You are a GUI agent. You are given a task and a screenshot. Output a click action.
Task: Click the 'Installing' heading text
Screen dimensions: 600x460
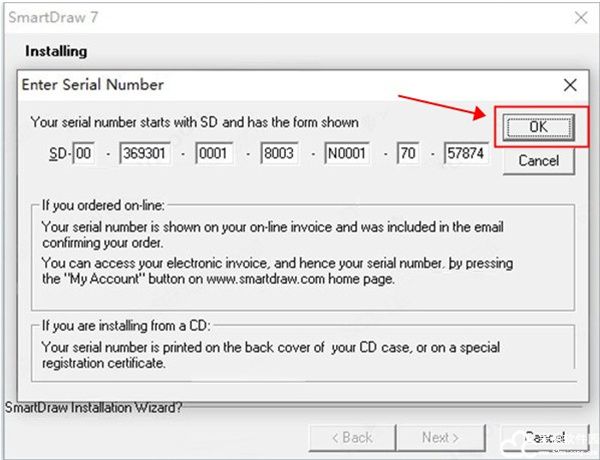coord(56,51)
